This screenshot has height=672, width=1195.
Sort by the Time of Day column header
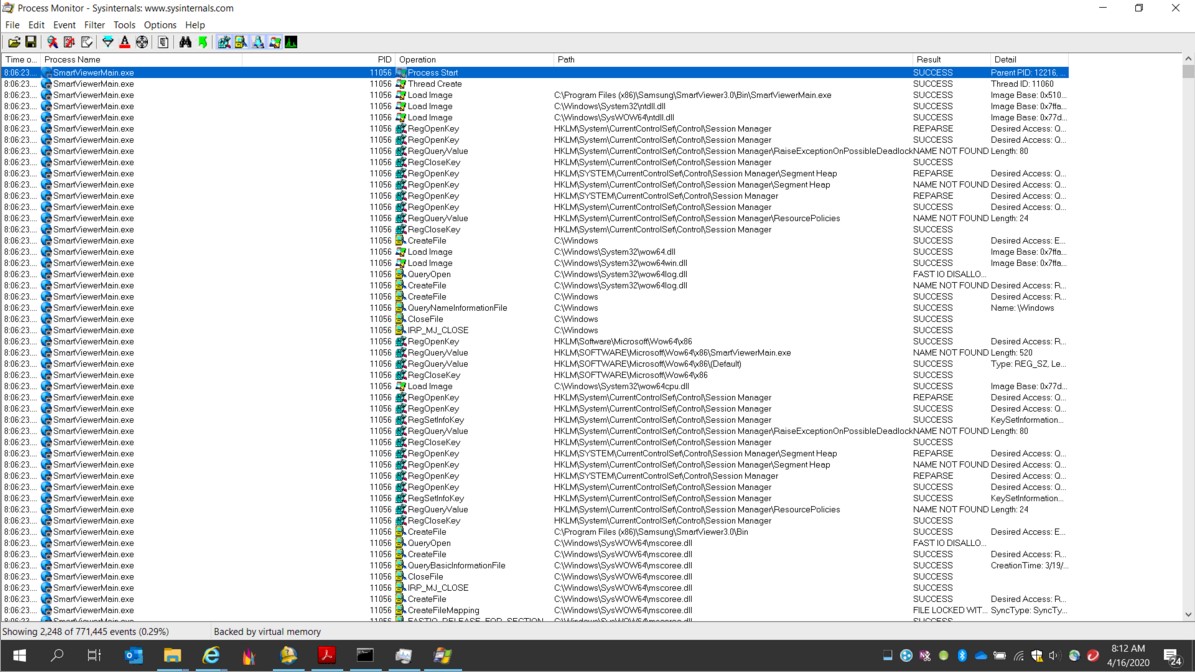tap(21, 59)
